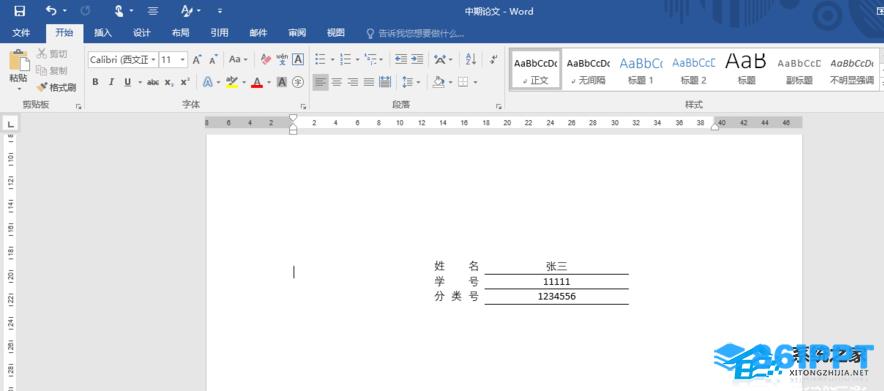
Task: Switch to the 引用 tab
Action: tap(219, 33)
